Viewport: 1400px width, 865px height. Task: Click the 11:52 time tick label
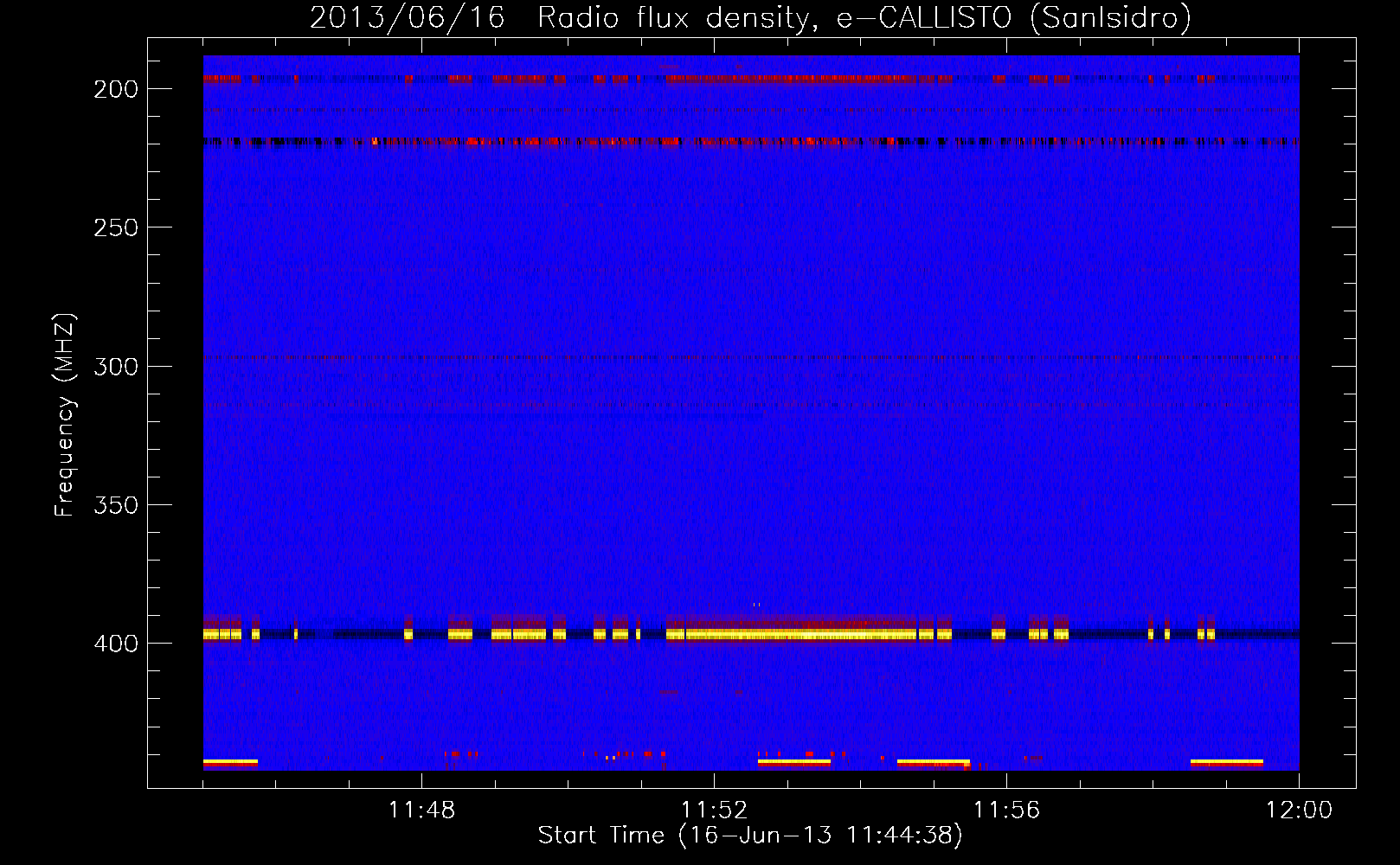714,810
